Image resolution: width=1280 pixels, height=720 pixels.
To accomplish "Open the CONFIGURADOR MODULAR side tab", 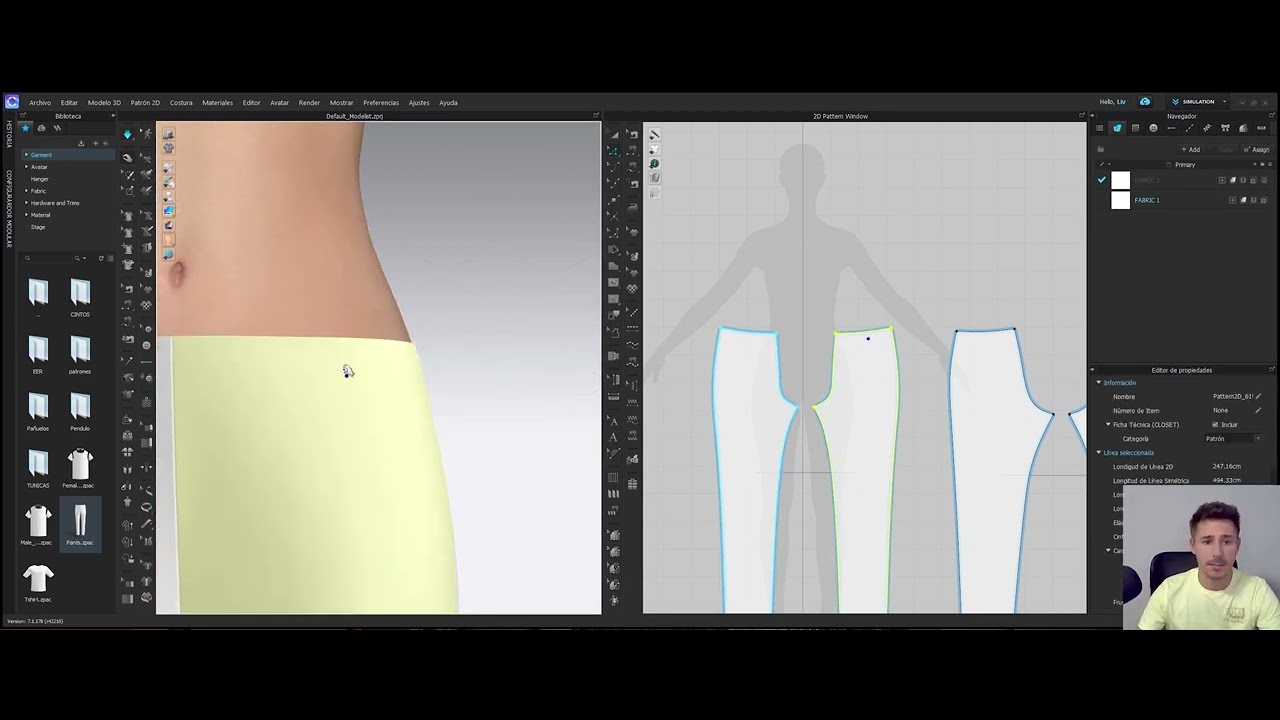I will click(9, 209).
